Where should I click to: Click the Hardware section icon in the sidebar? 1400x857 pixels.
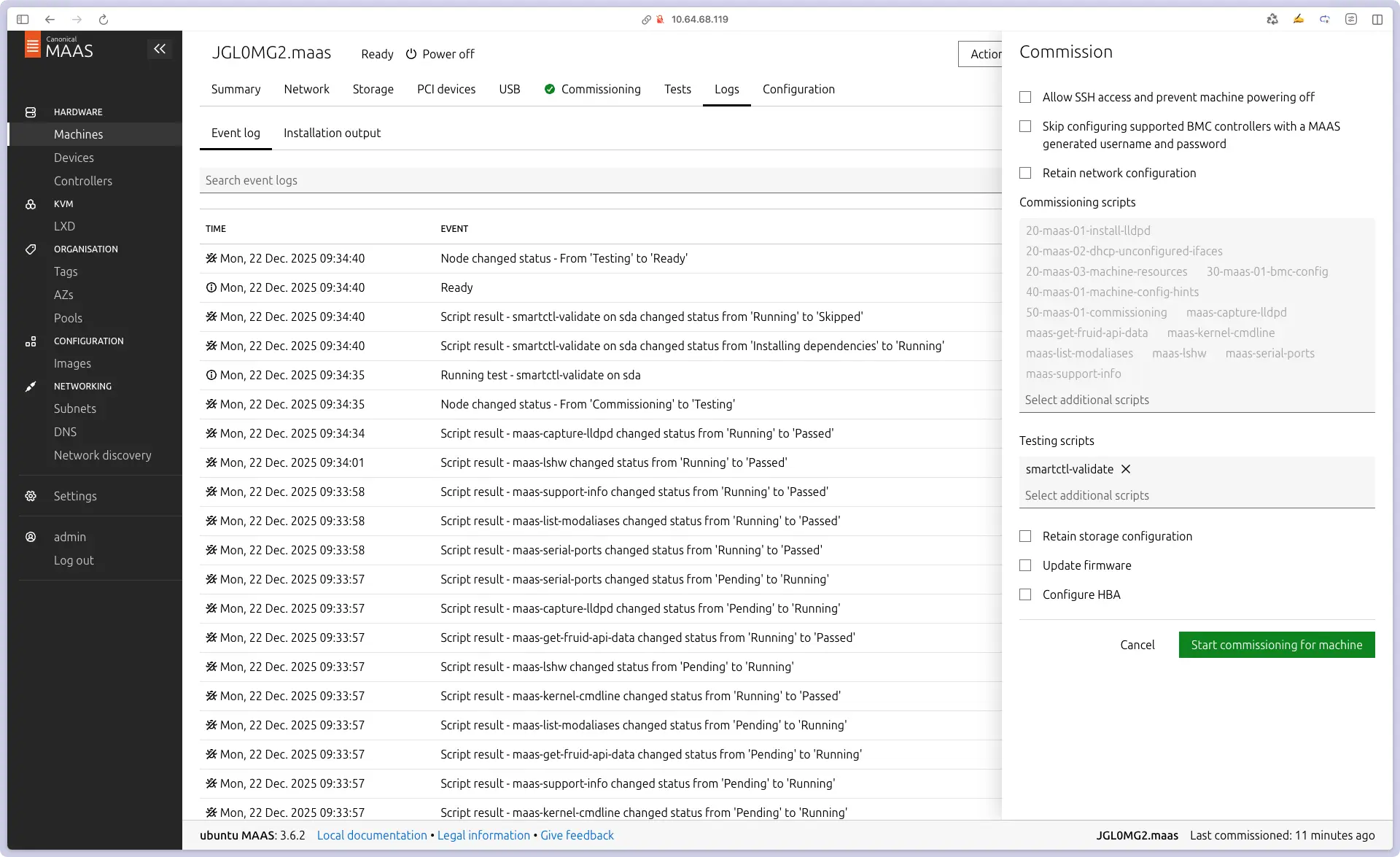tap(31, 112)
